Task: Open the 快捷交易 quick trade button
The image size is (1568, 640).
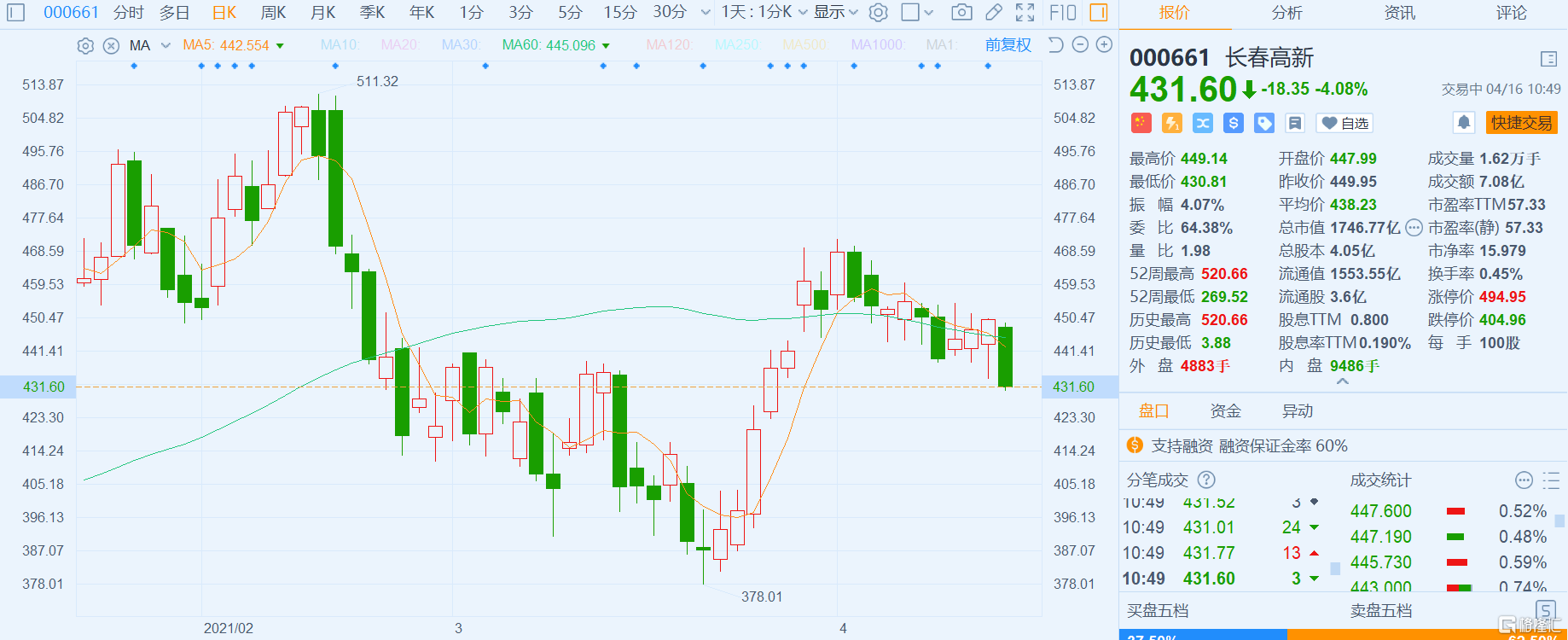Action: click(x=1522, y=123)
